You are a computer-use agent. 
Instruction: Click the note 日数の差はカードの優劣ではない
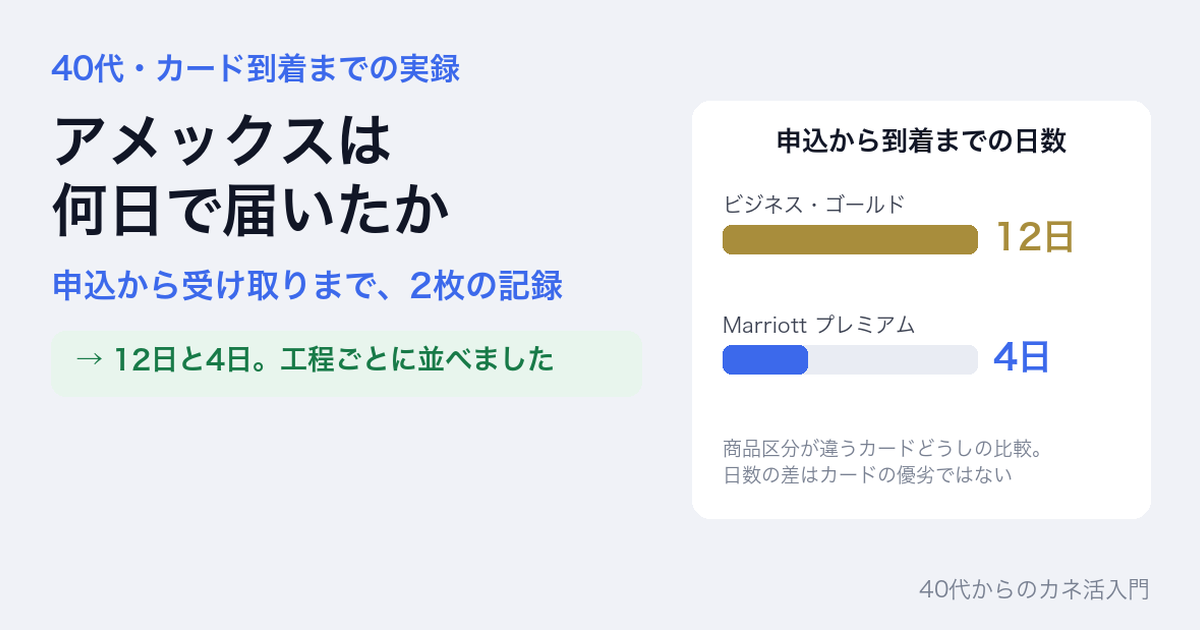(867, 475)
